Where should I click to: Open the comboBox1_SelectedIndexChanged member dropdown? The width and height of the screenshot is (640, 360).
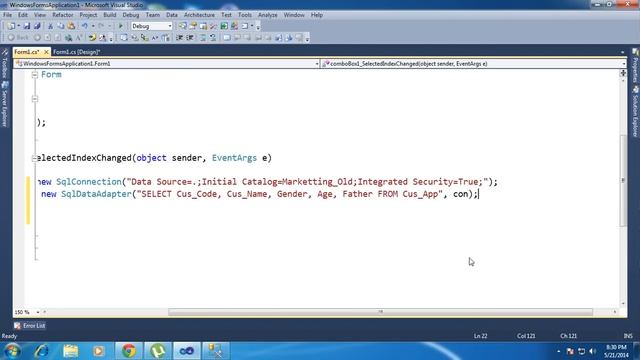tap(473, 64)
